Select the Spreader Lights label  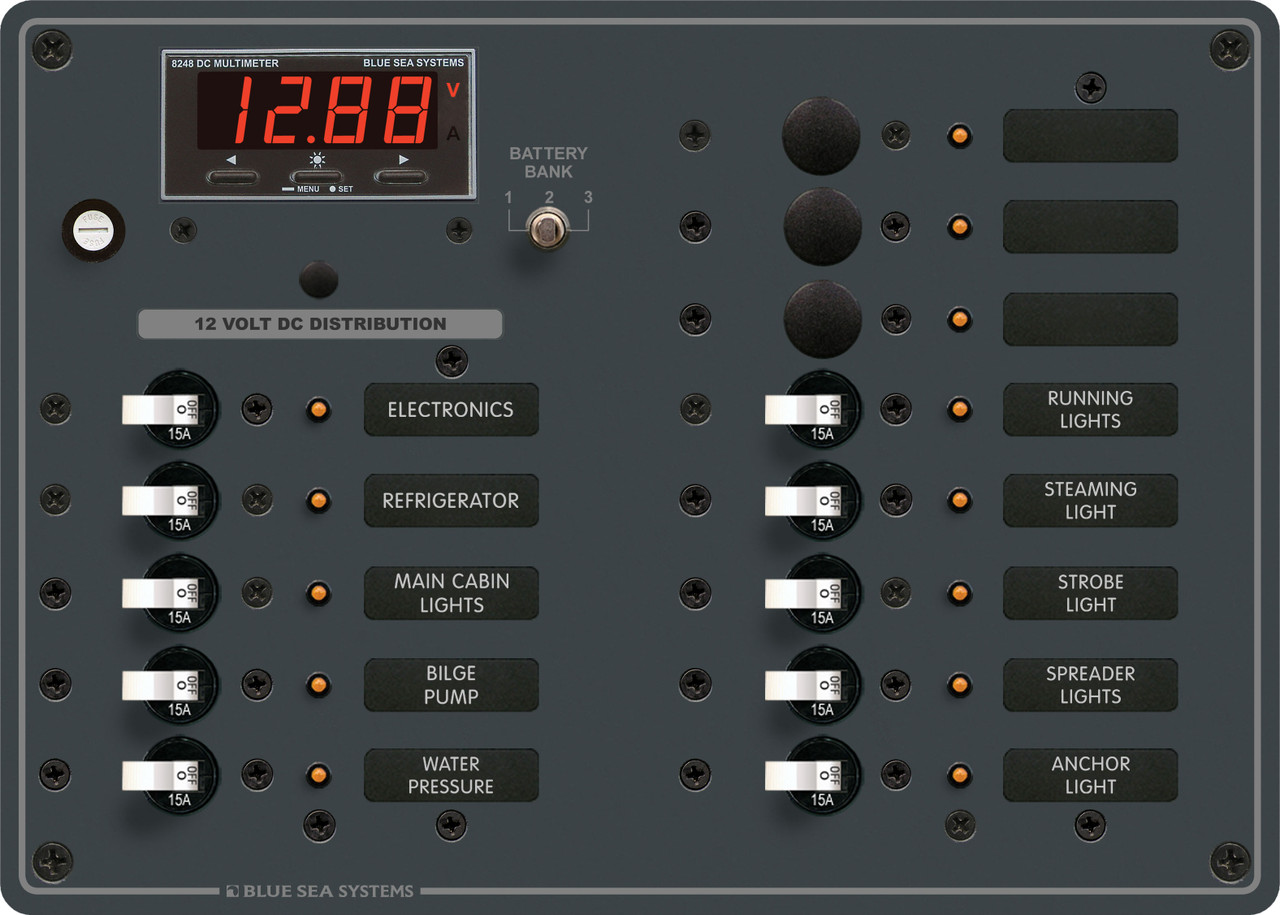[x=1090, y=685]
